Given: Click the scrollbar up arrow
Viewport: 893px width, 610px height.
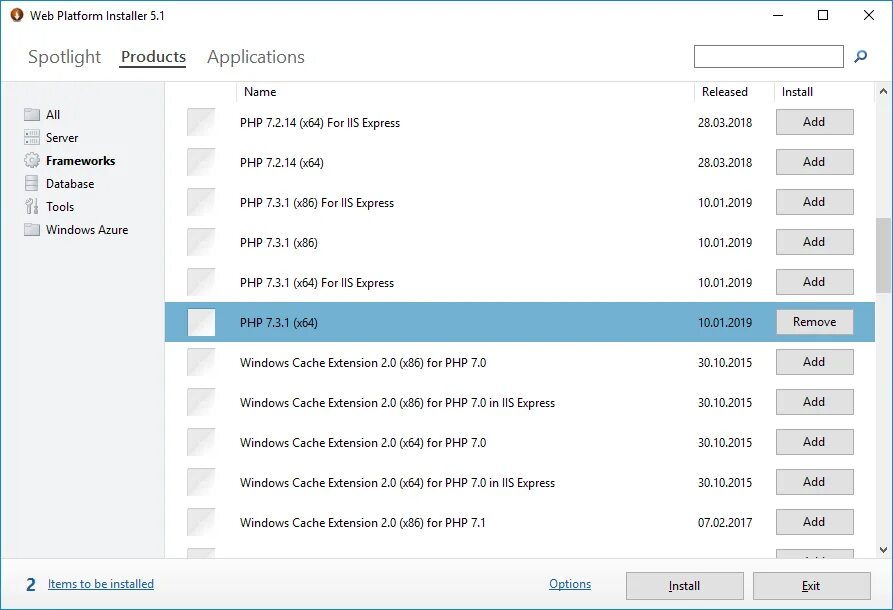Looking at the screenshot, I should coord(883,91).
